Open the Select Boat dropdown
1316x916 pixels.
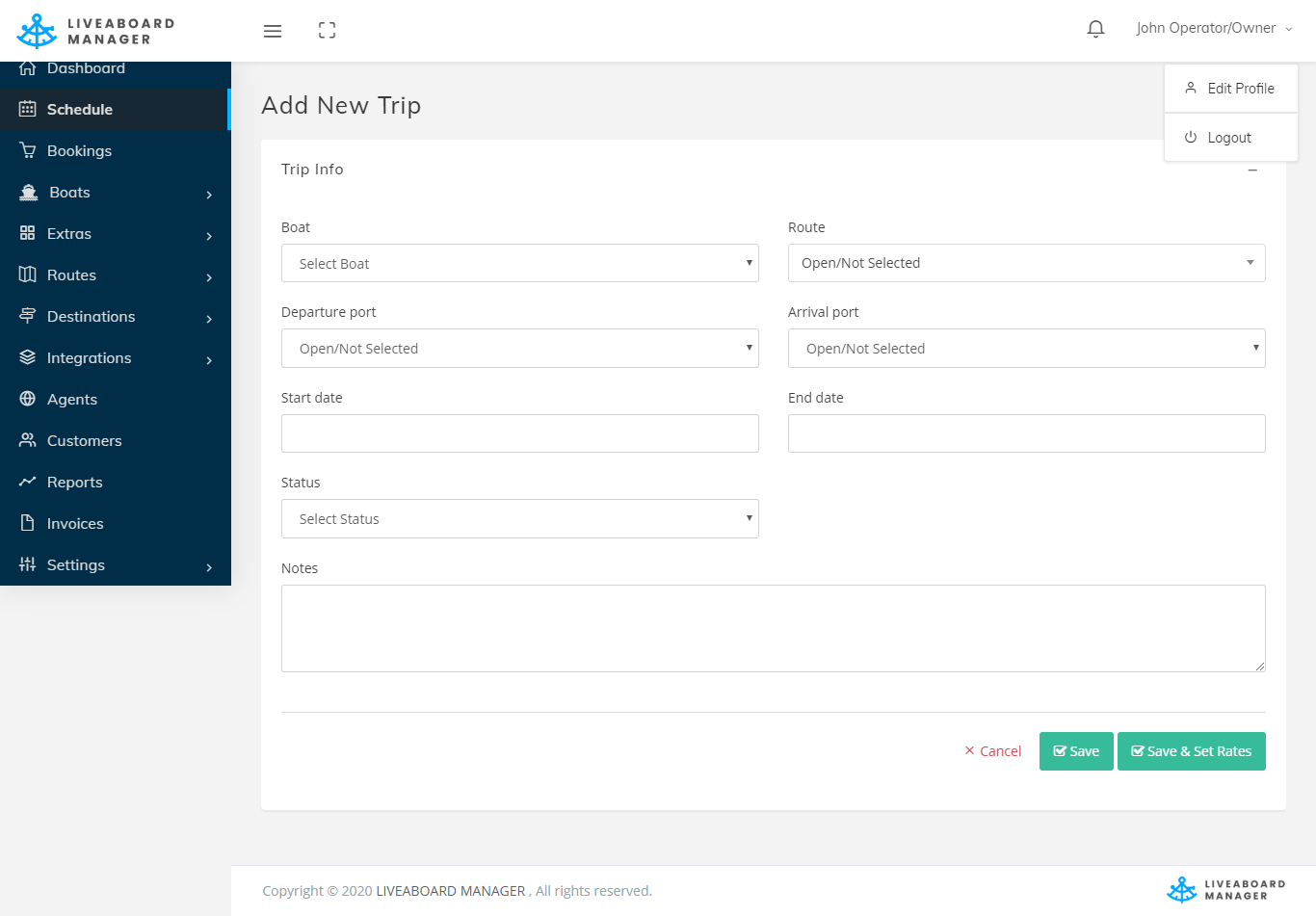[x=519, y=263]
